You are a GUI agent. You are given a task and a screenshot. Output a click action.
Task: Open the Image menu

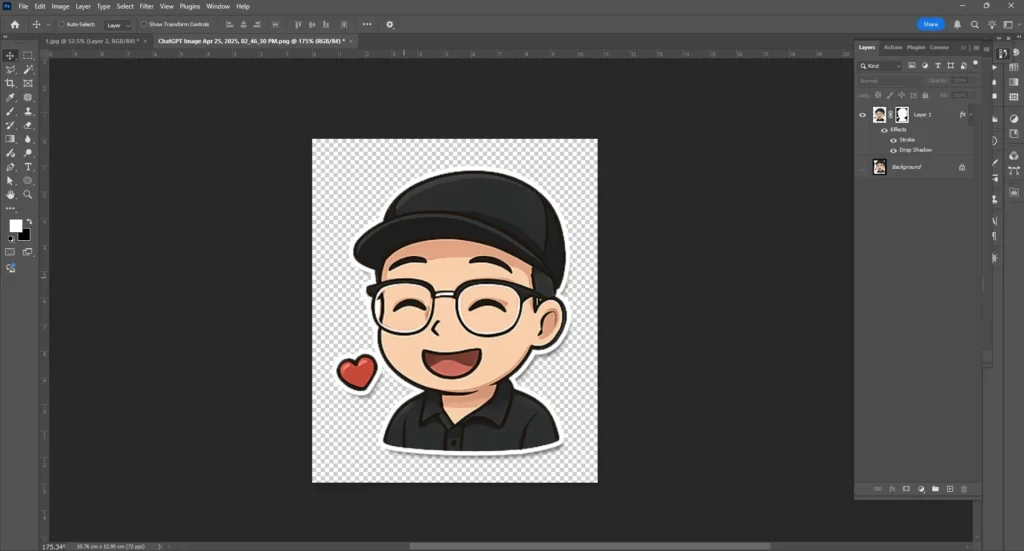pyautogui.click(x=60, y=6)
